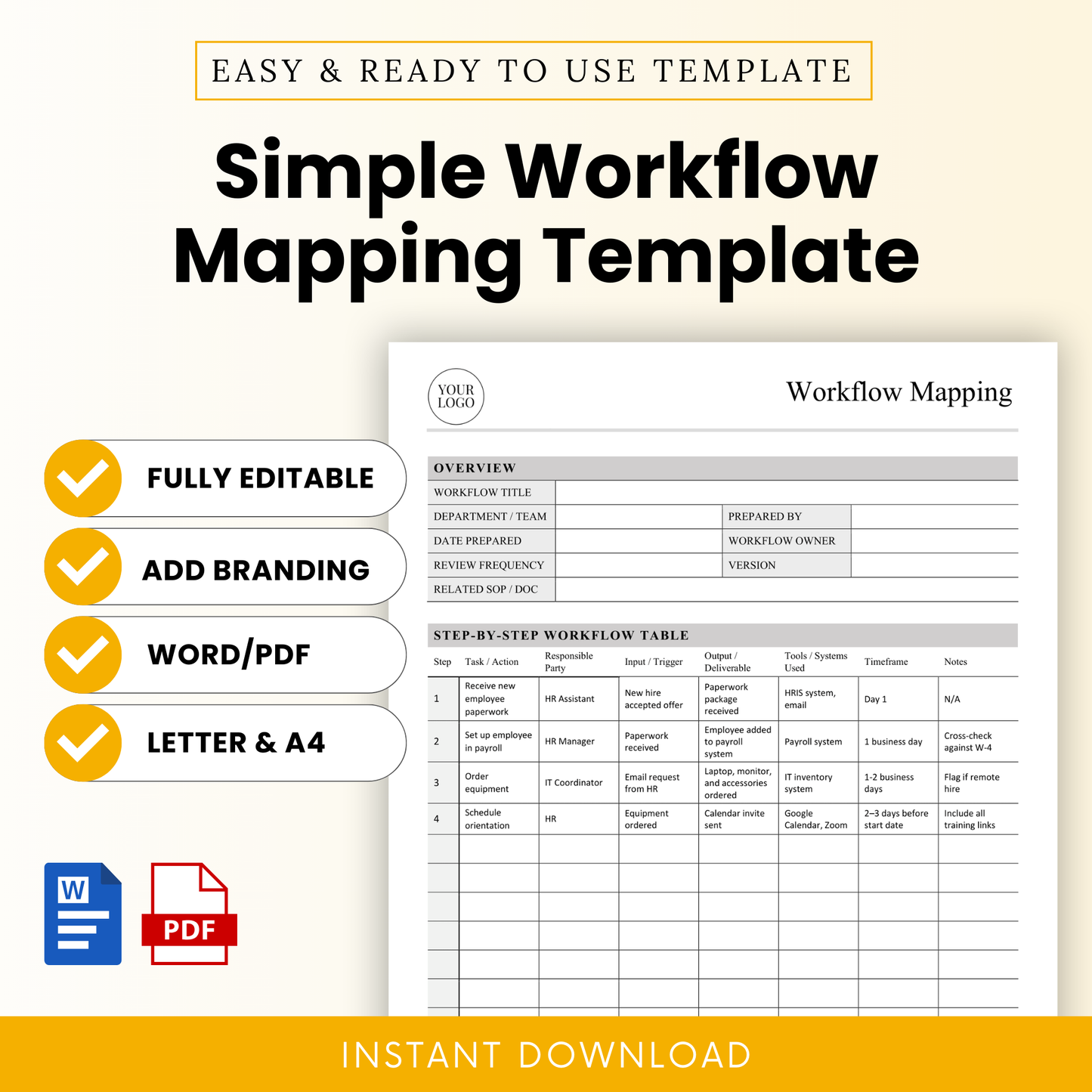This screenshot has height=1092, width=1092.
Task: Click the STEP-BY-STEP WORKFLOW TABLE header
Action: [722, 636]
